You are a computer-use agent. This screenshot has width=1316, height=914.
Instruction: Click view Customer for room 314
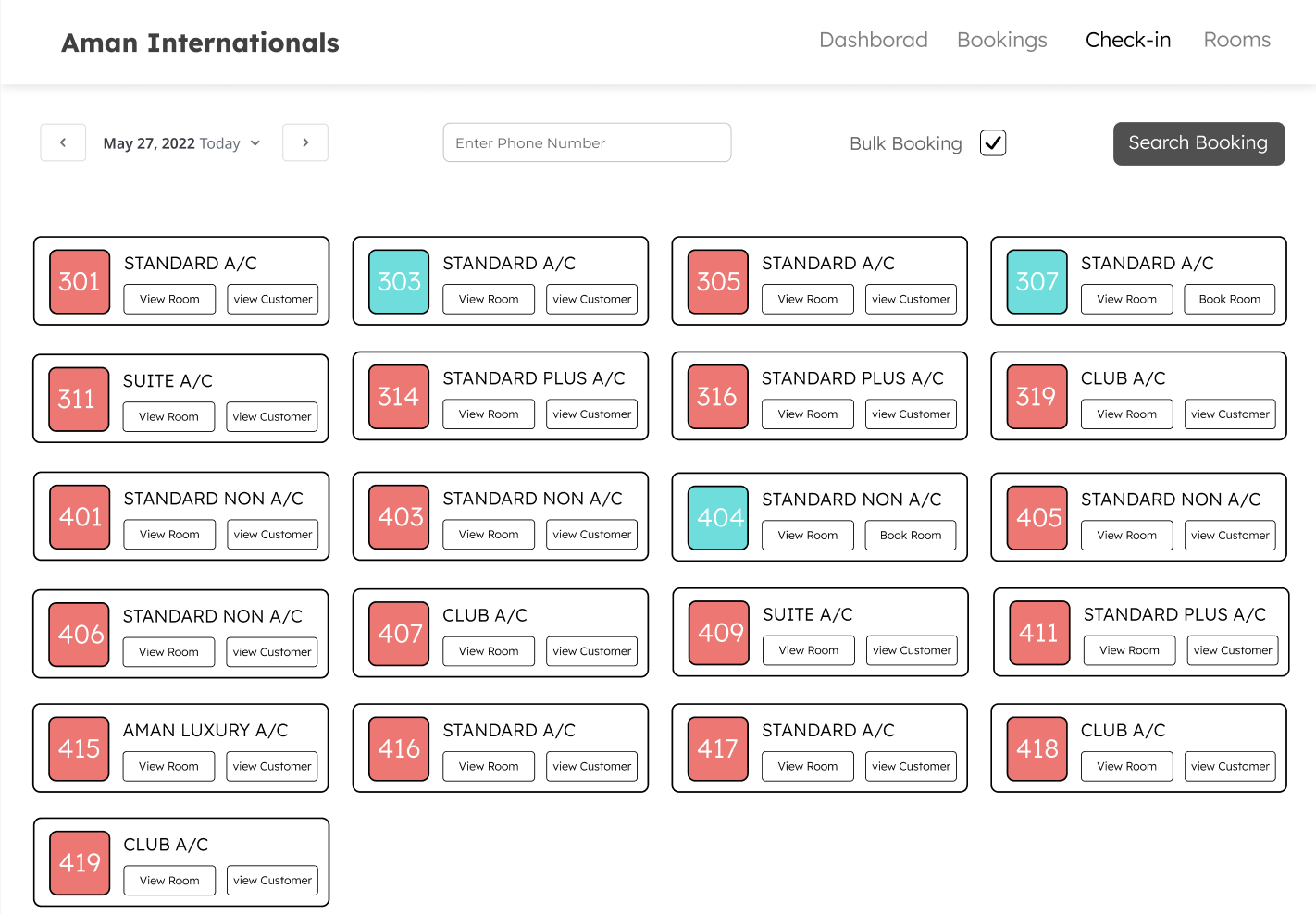point(591,414)
